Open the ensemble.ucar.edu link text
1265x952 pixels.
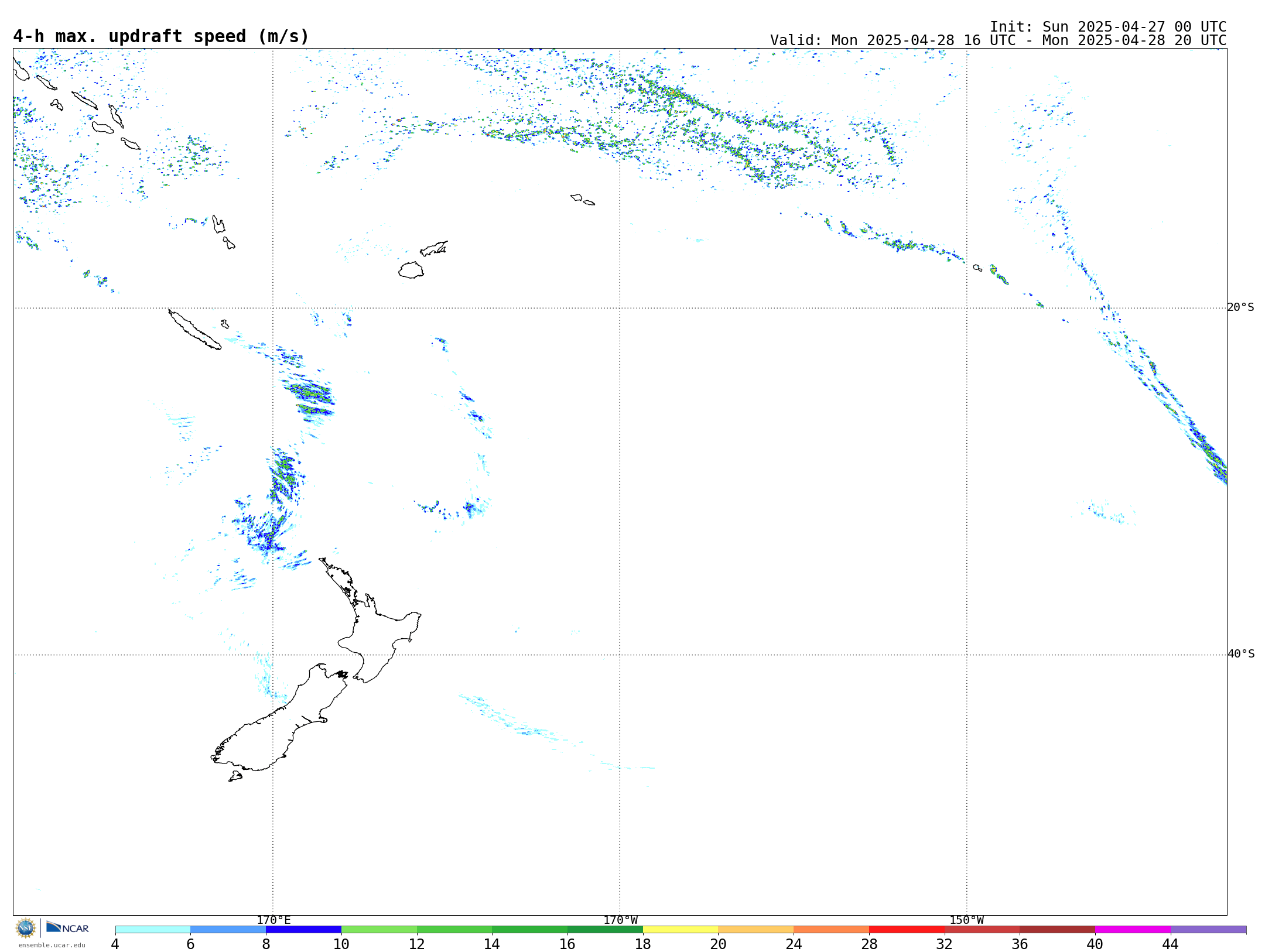52,945
